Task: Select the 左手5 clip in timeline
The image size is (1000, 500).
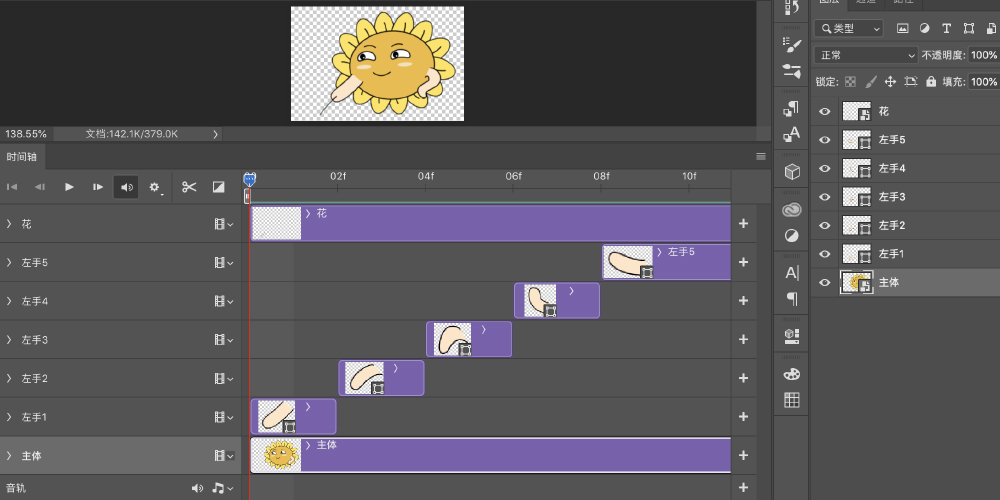Action: (666, 262)
